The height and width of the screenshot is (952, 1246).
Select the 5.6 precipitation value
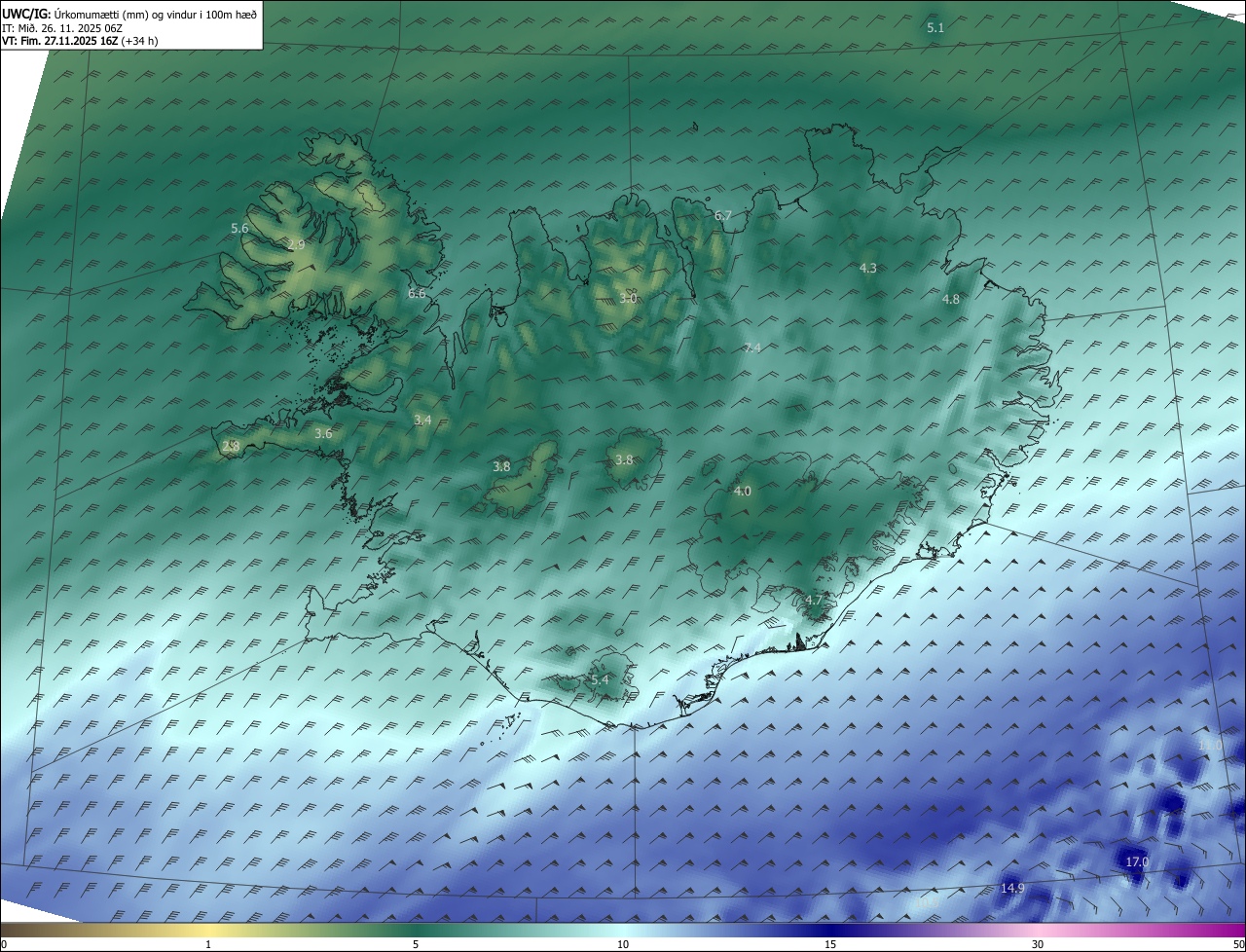coord(239,228)
